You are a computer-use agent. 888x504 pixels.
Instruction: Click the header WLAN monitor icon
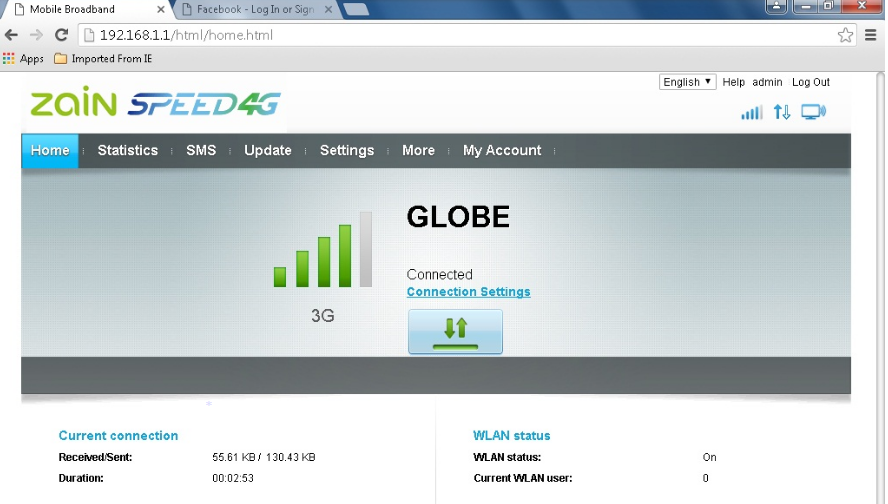813,112
